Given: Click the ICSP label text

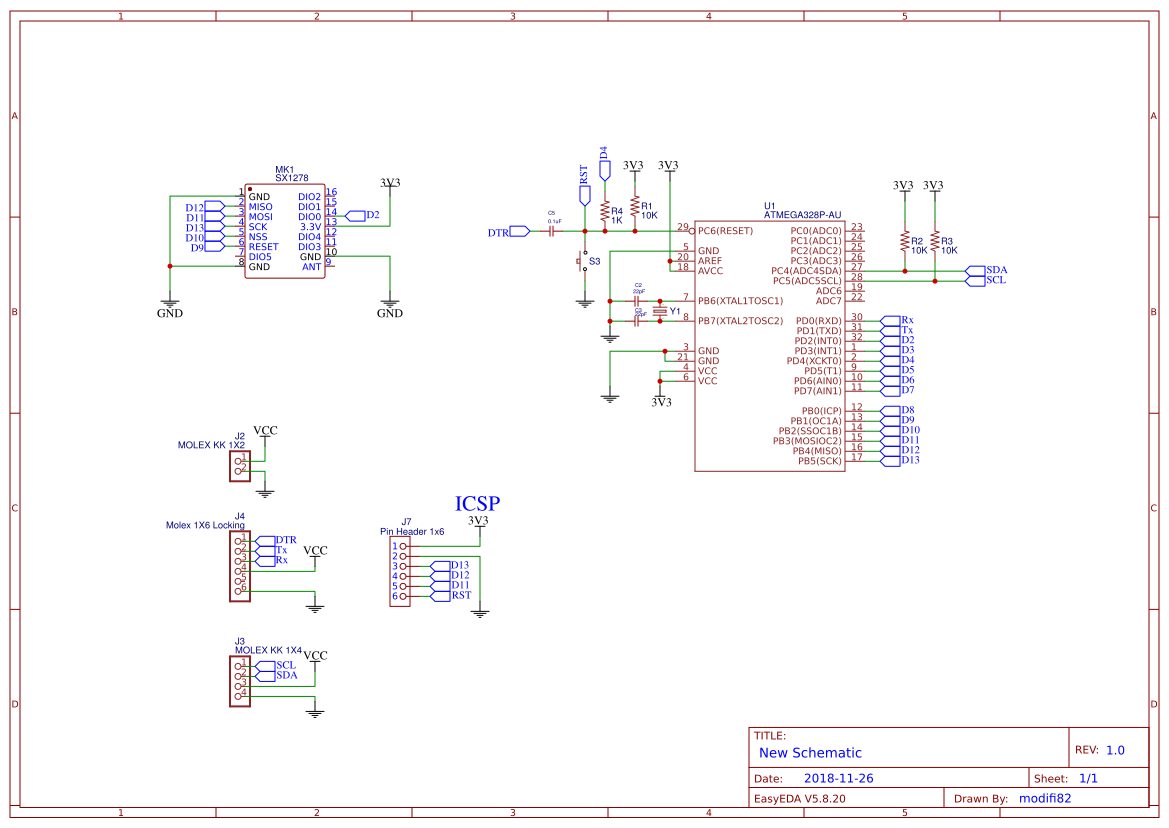Looking at the screenshot, I should [x=478, y=505].
